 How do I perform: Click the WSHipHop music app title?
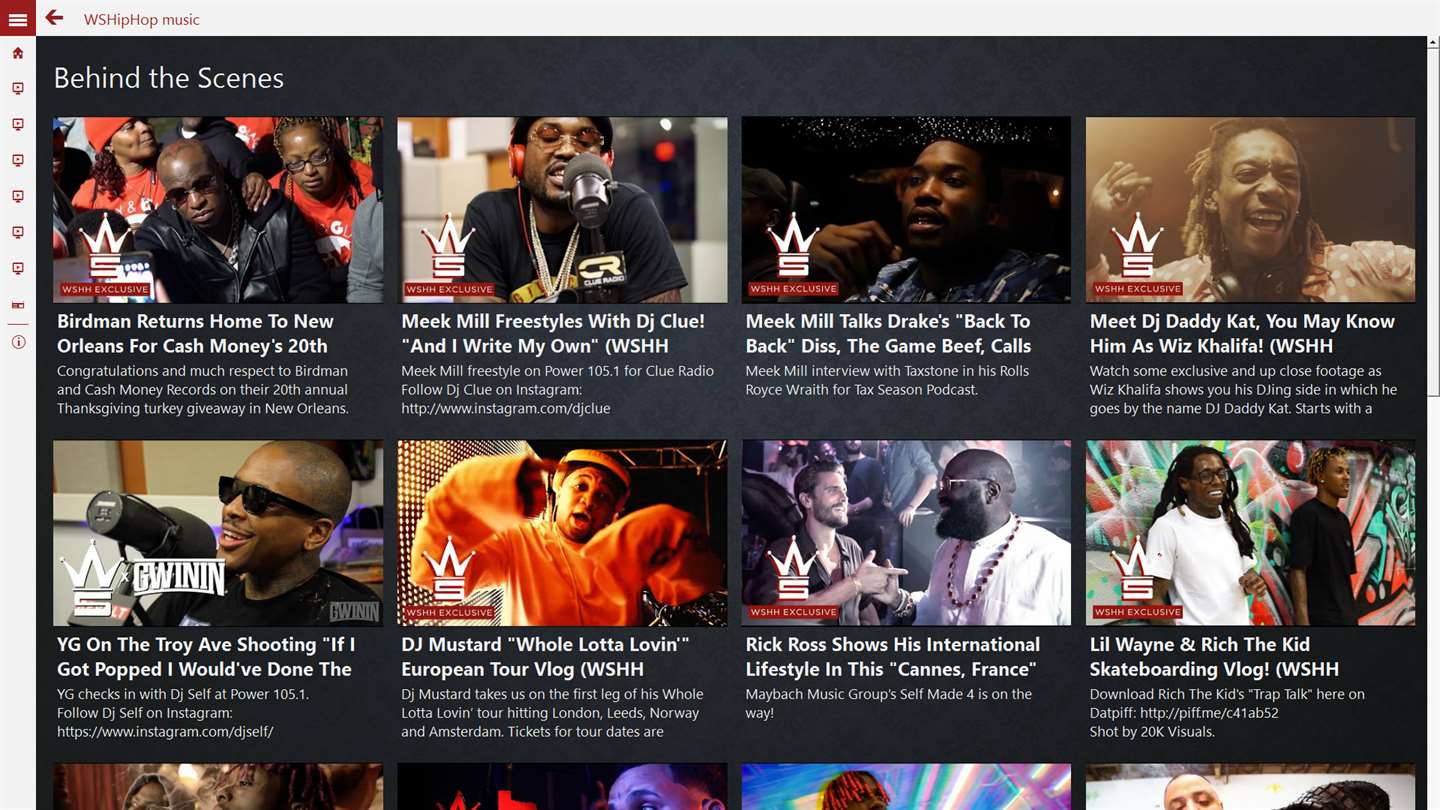click(x=142, y=19)
